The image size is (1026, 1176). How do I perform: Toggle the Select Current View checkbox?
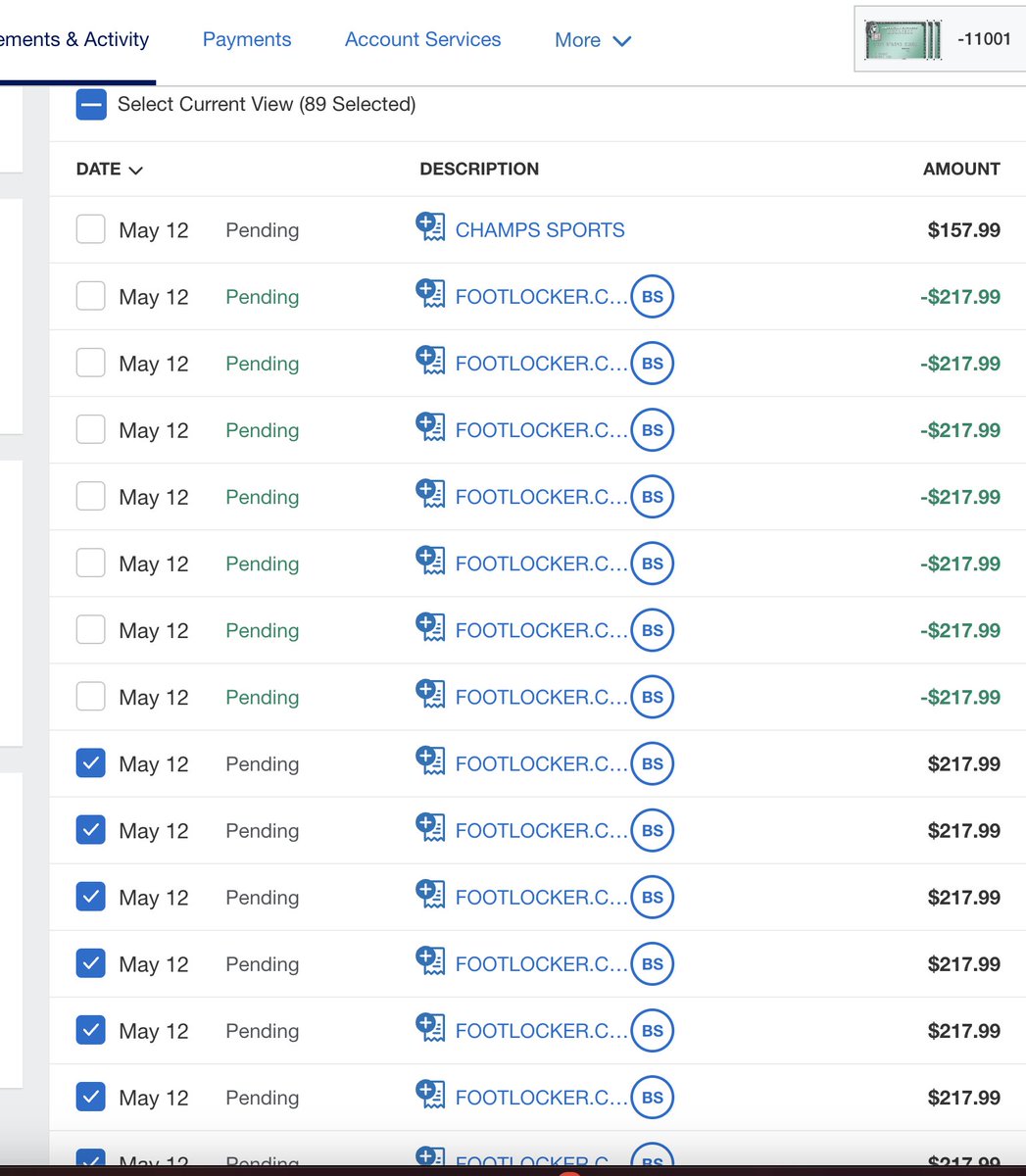point(91,104)
